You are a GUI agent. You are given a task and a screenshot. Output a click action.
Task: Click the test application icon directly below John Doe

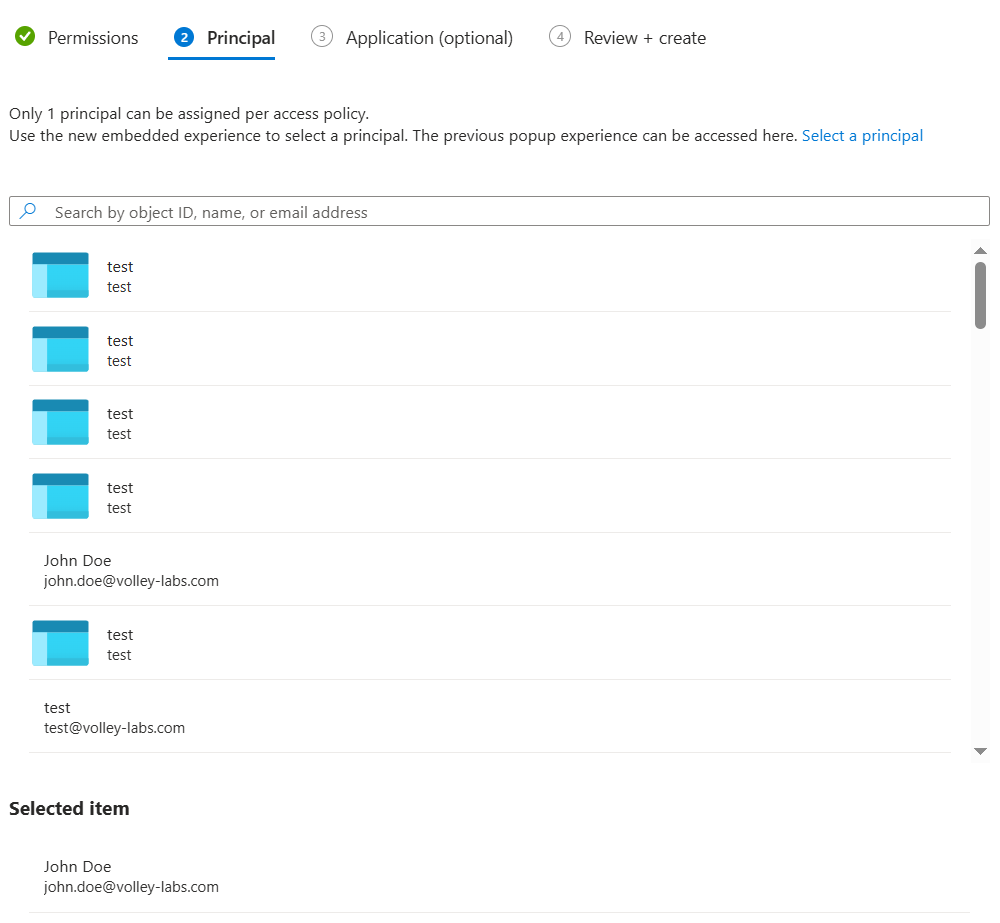tap(60, 643)
